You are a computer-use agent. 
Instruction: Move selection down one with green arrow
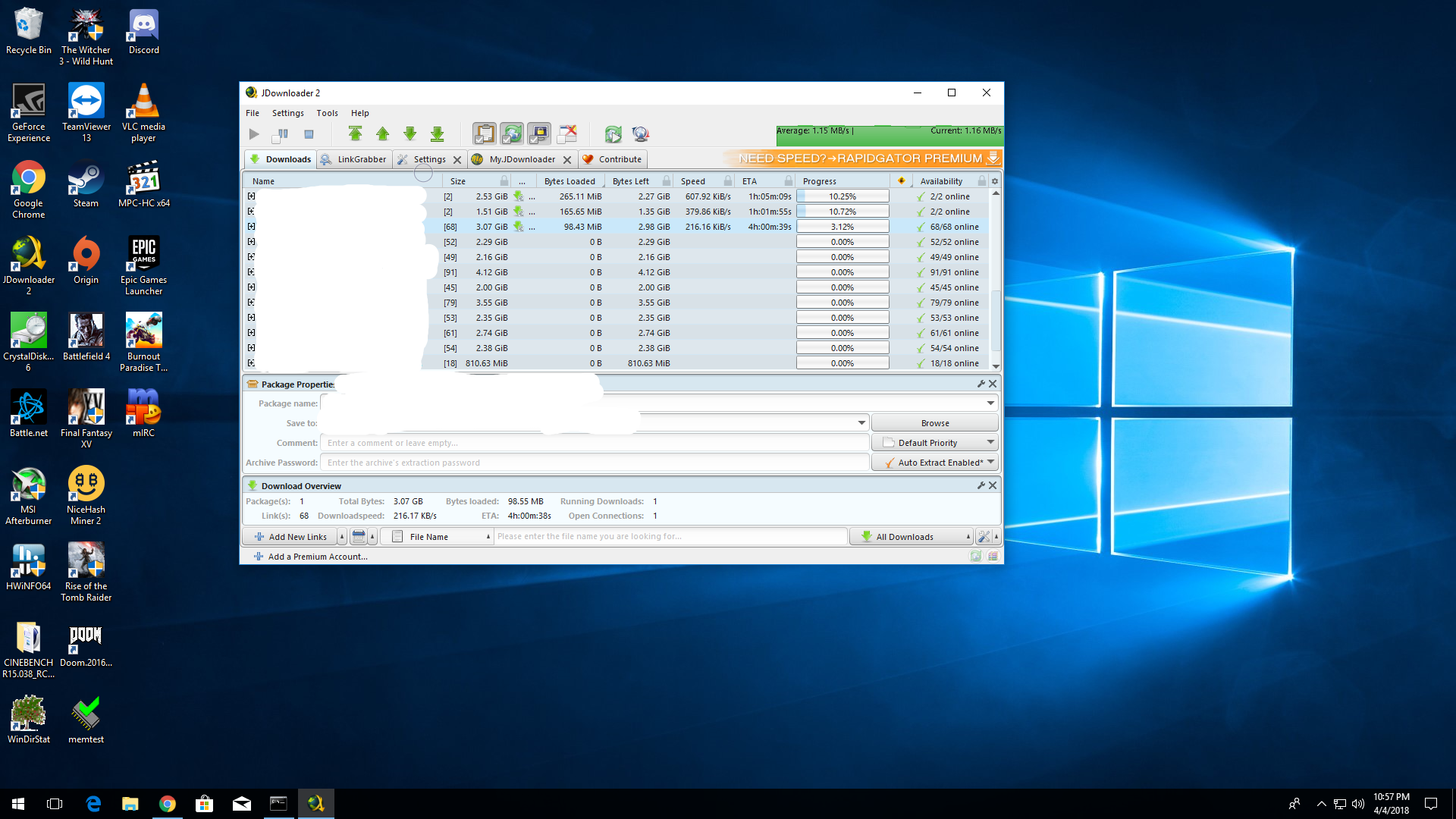[x=409, y=134]
